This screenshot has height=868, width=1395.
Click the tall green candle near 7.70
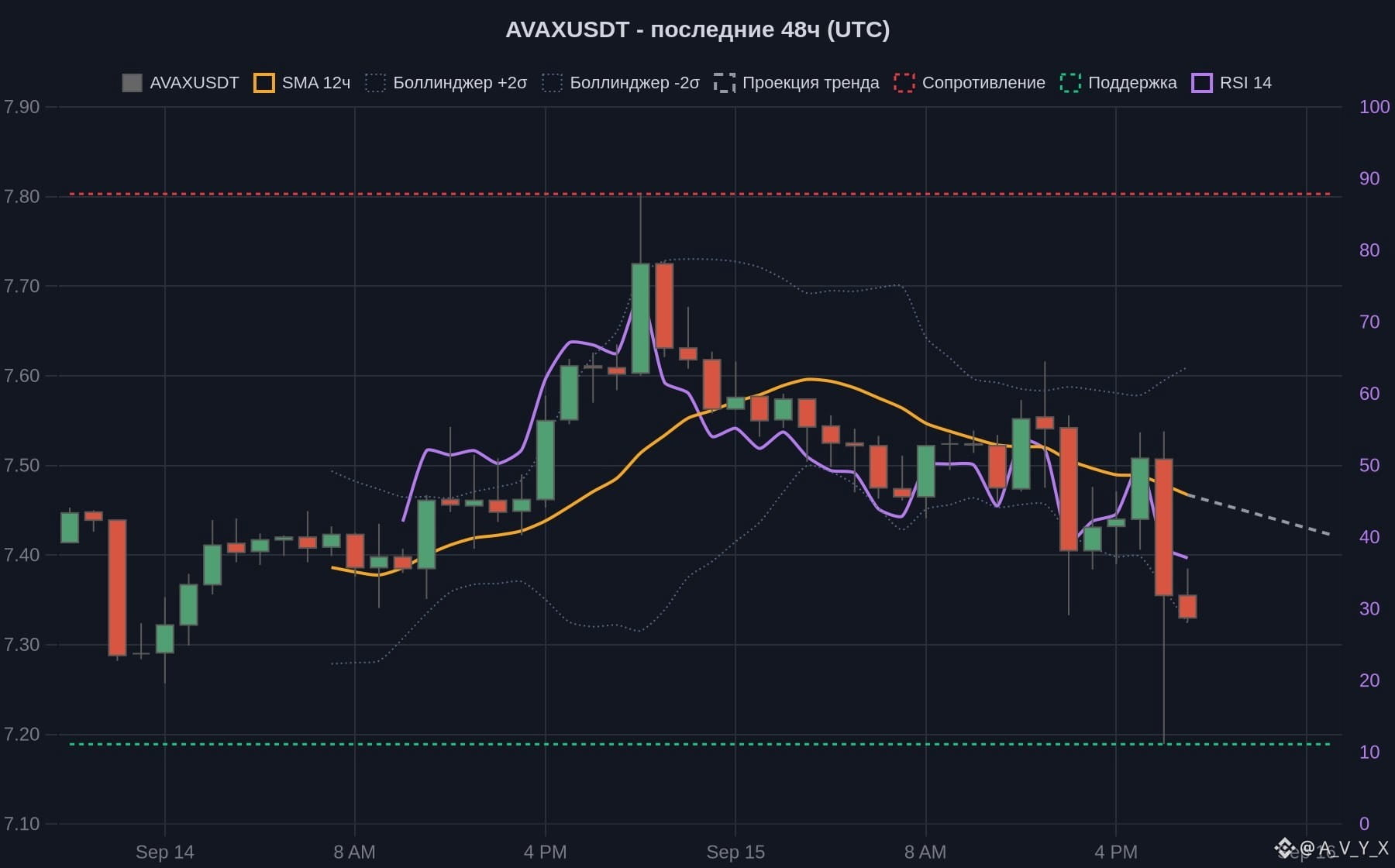641,319
